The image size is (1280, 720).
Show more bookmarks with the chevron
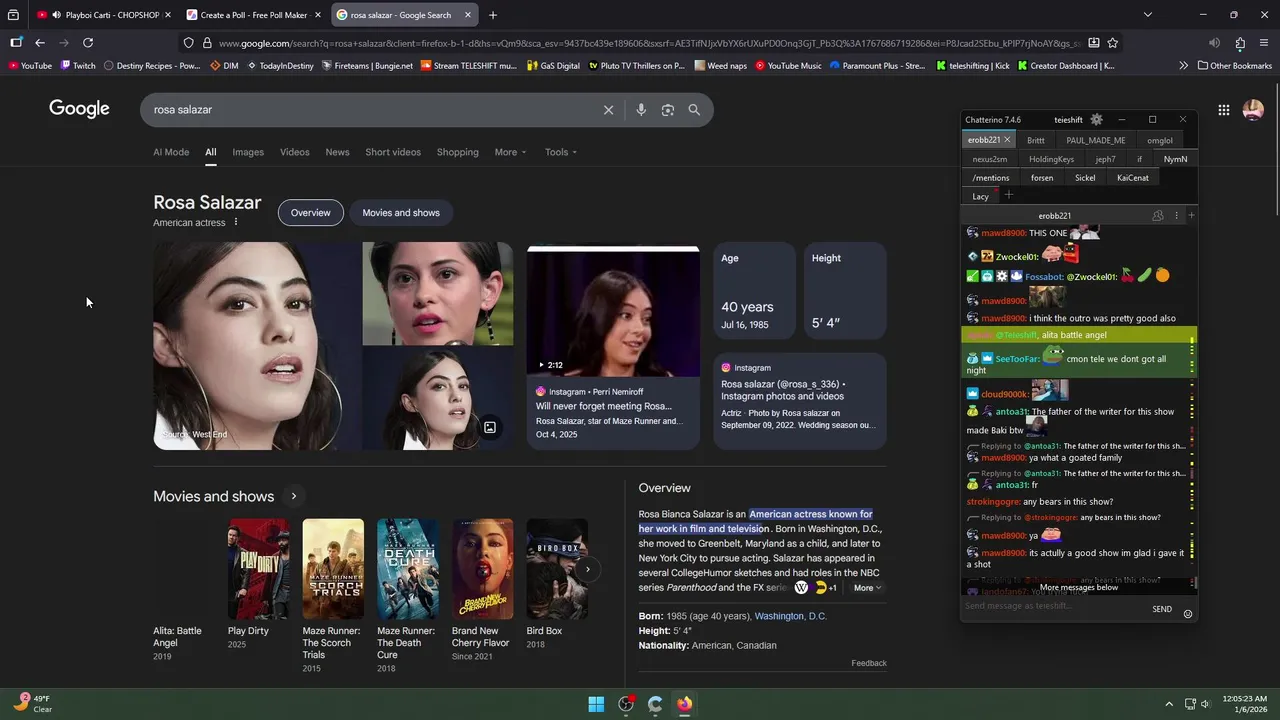point(1184,66)
